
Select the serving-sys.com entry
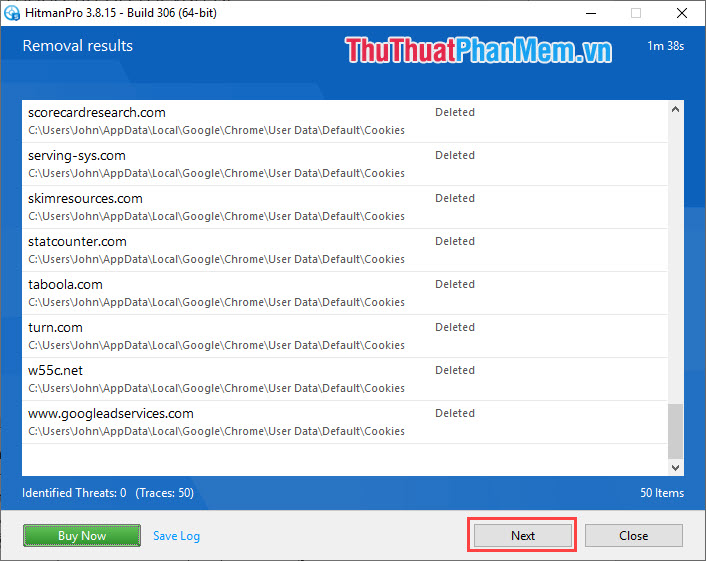(344, 164)
